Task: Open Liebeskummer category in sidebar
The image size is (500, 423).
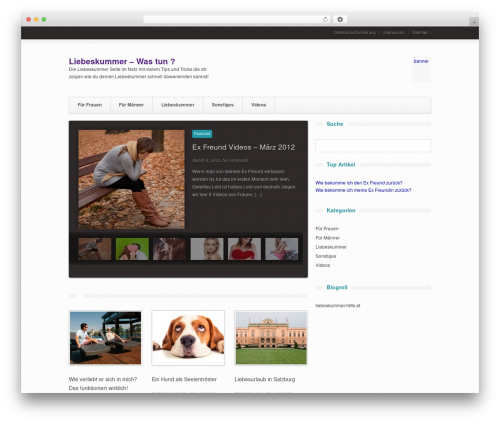Action: (x=331, y=247)
